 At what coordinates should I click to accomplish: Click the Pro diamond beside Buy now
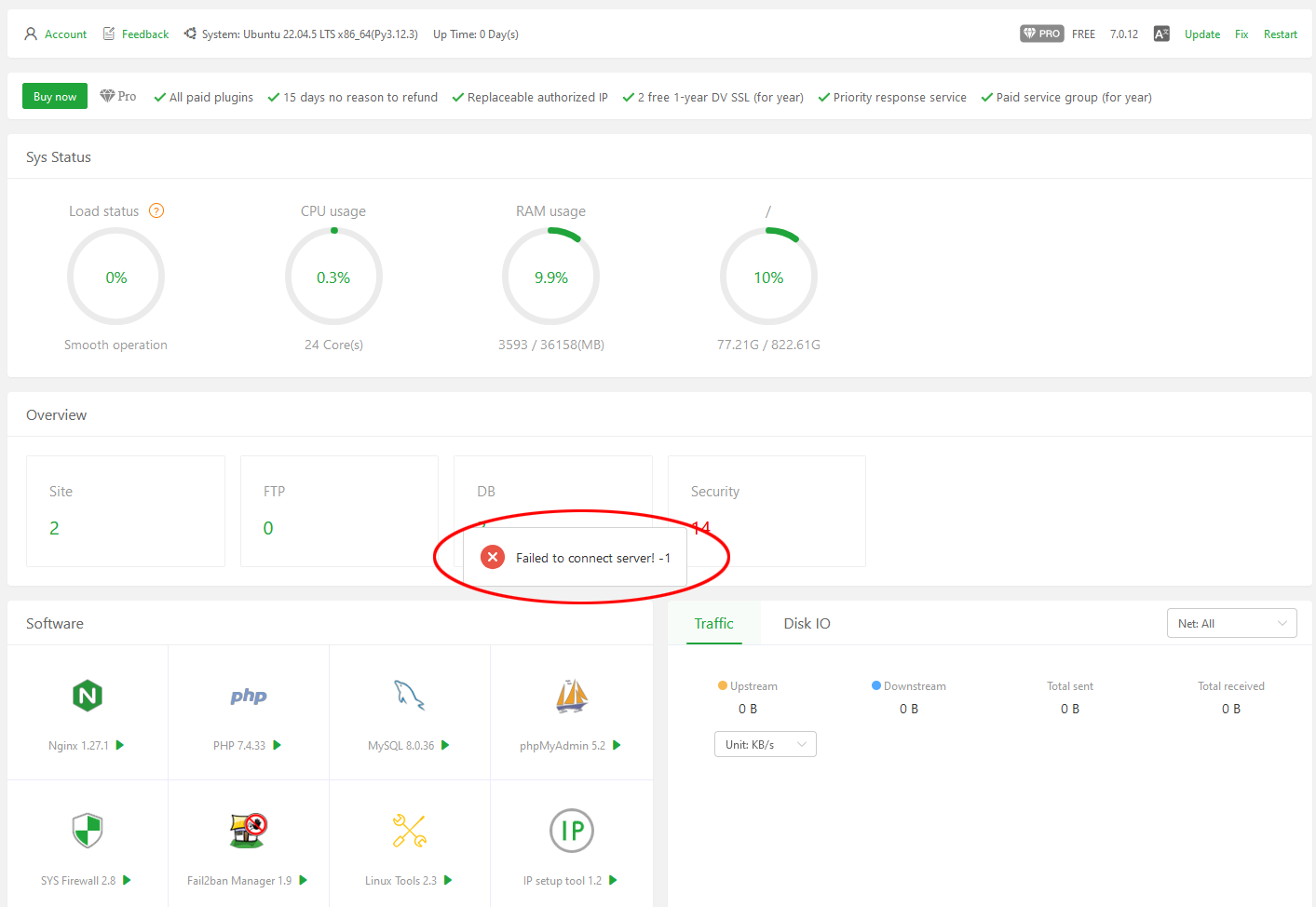pyautogui.click(x=107, y=96)
